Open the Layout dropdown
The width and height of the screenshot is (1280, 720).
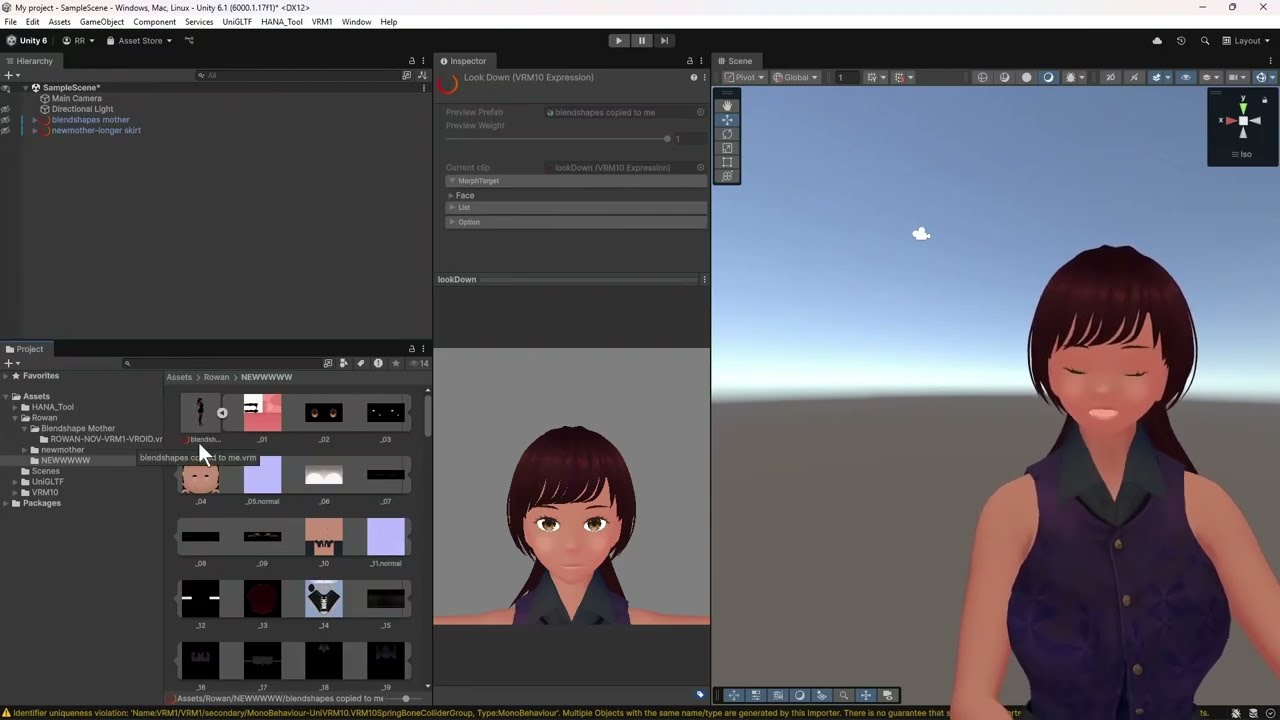[1244, 41]
